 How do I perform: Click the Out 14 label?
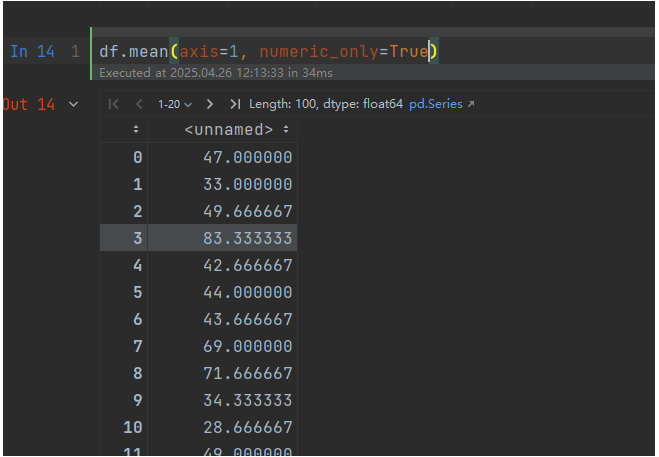pyautogui.click(x=29, y=104)
